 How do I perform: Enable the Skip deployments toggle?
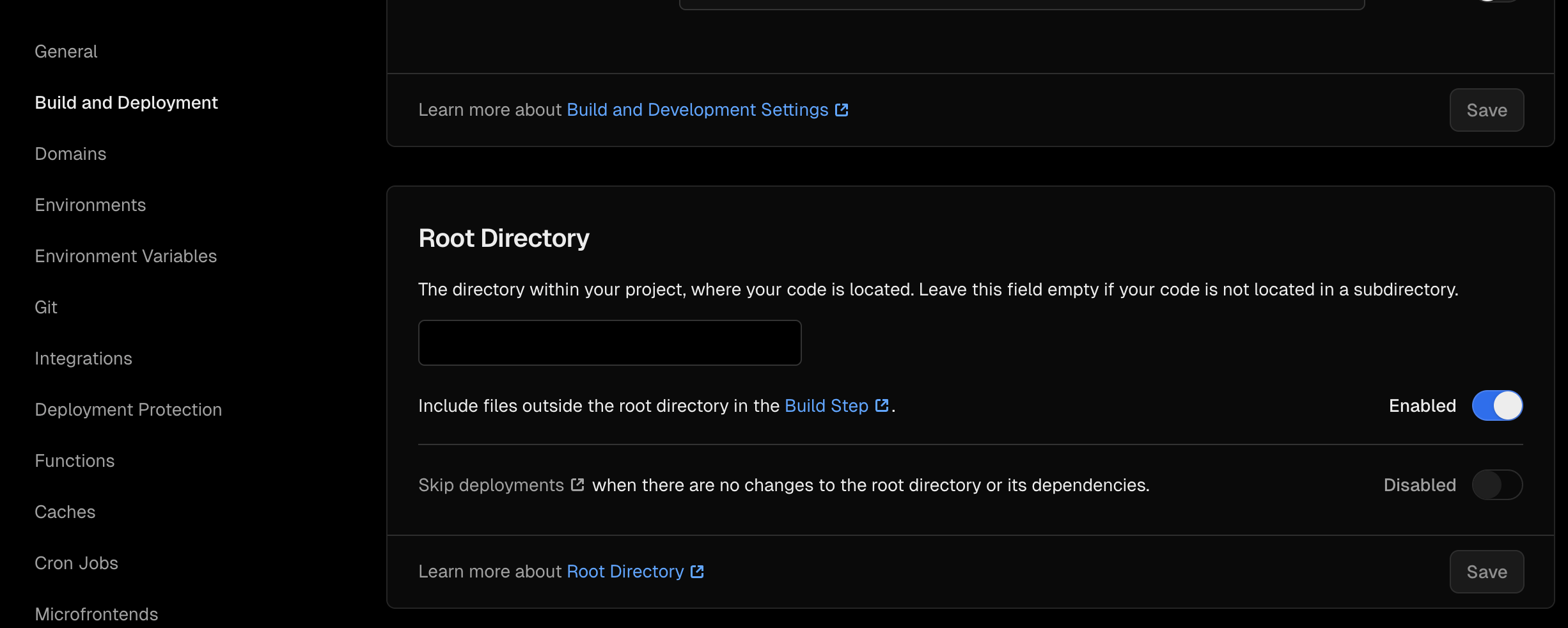click(1496, 485)
